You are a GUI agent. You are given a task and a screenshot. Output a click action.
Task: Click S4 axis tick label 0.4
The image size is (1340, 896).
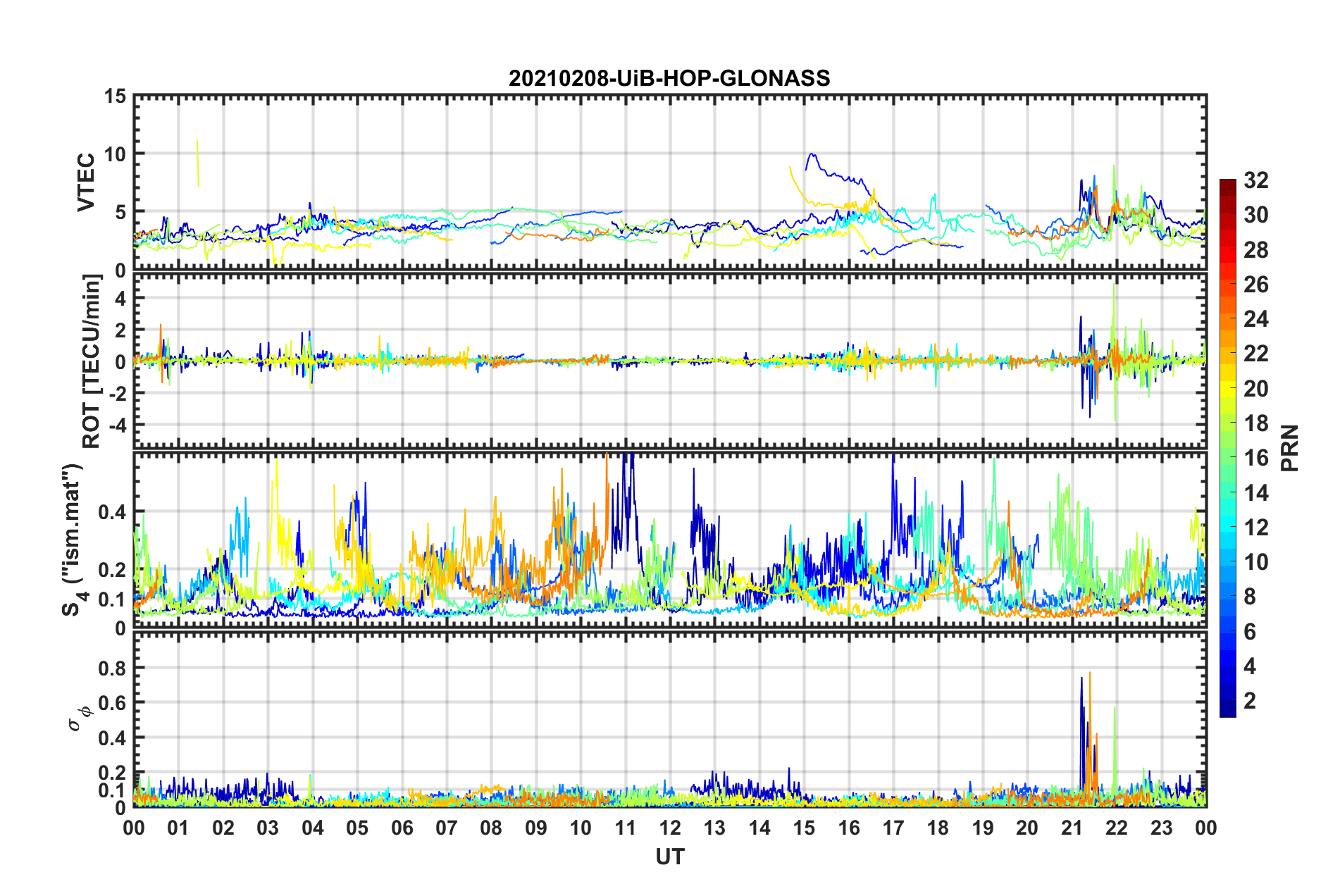click(113, 512)
